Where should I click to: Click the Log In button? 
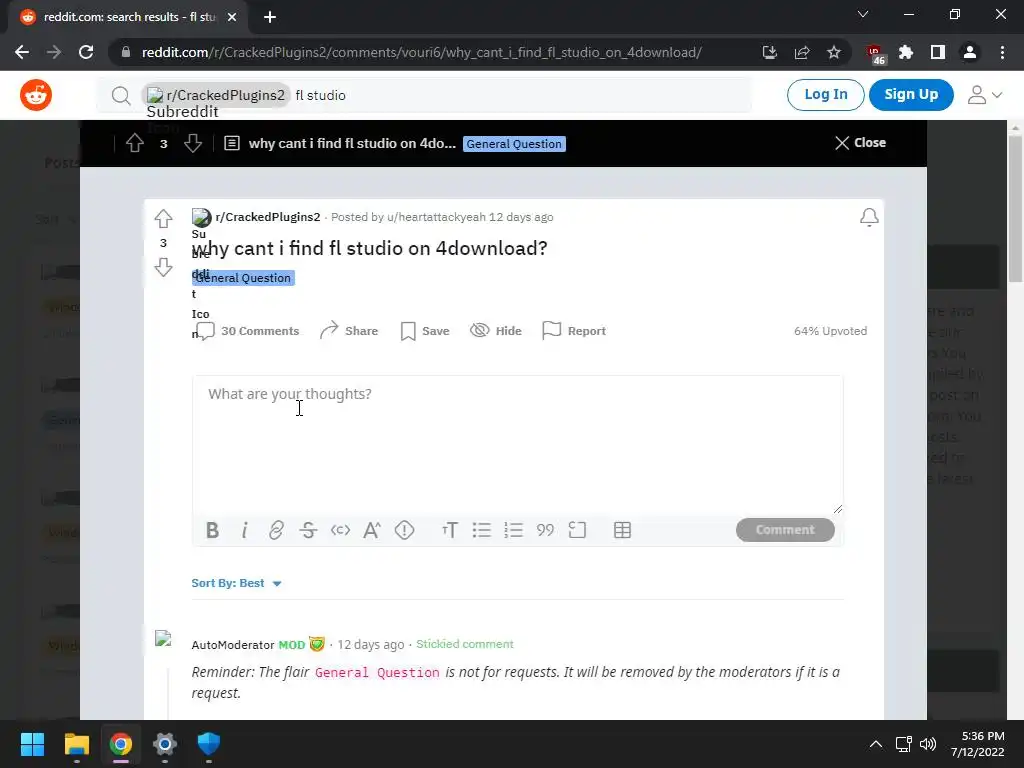825,95
